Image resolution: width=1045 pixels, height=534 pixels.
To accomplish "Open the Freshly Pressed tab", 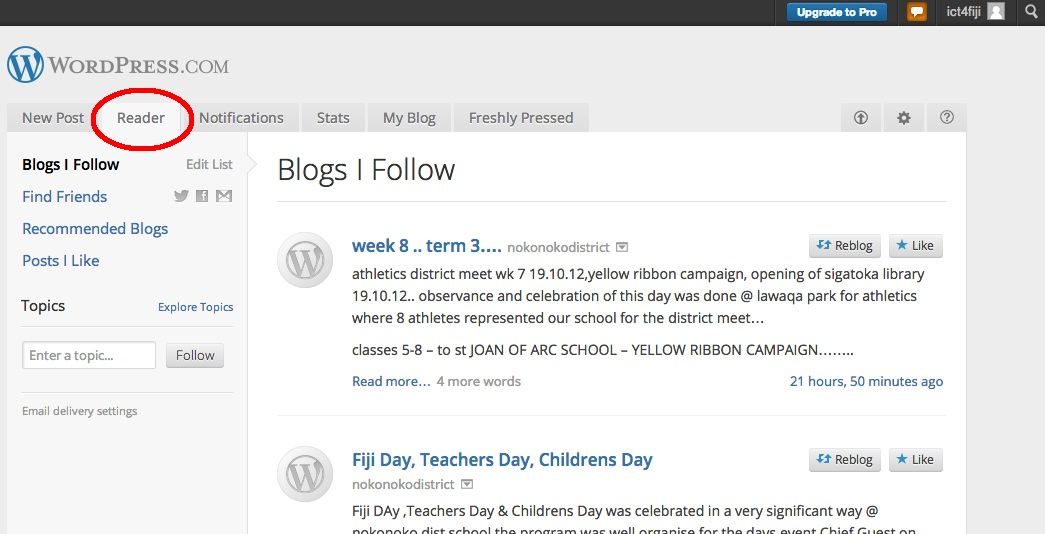I will click(521, 118).
